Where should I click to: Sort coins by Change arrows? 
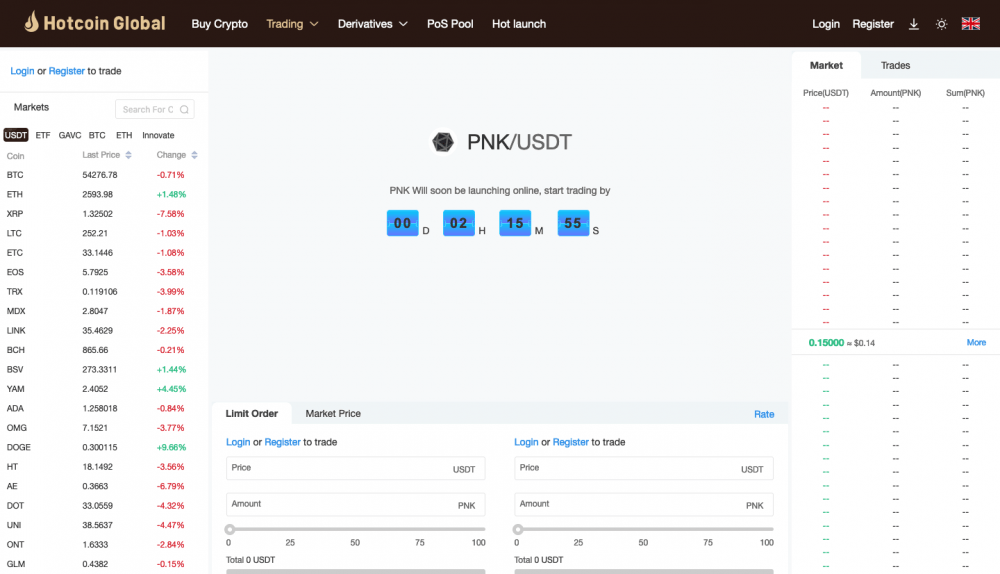(194, 155)
